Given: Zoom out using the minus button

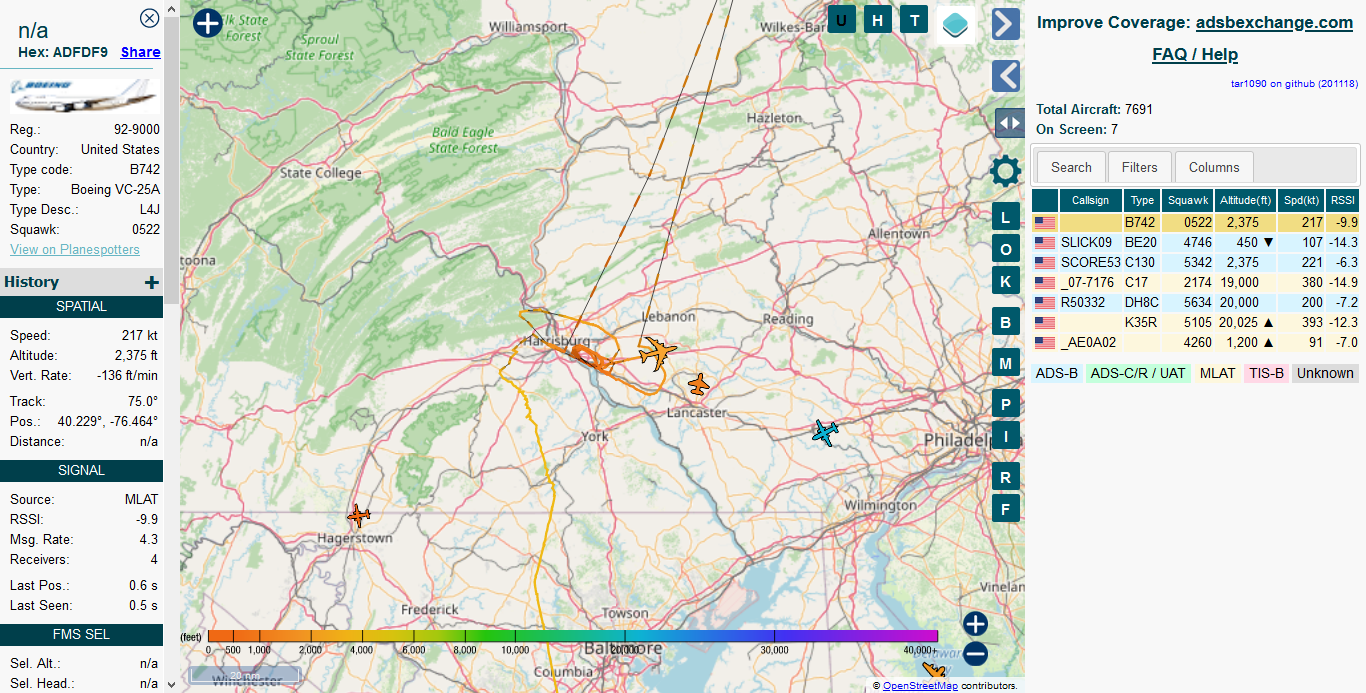Looking at the screenshot, I should point(975,655).
